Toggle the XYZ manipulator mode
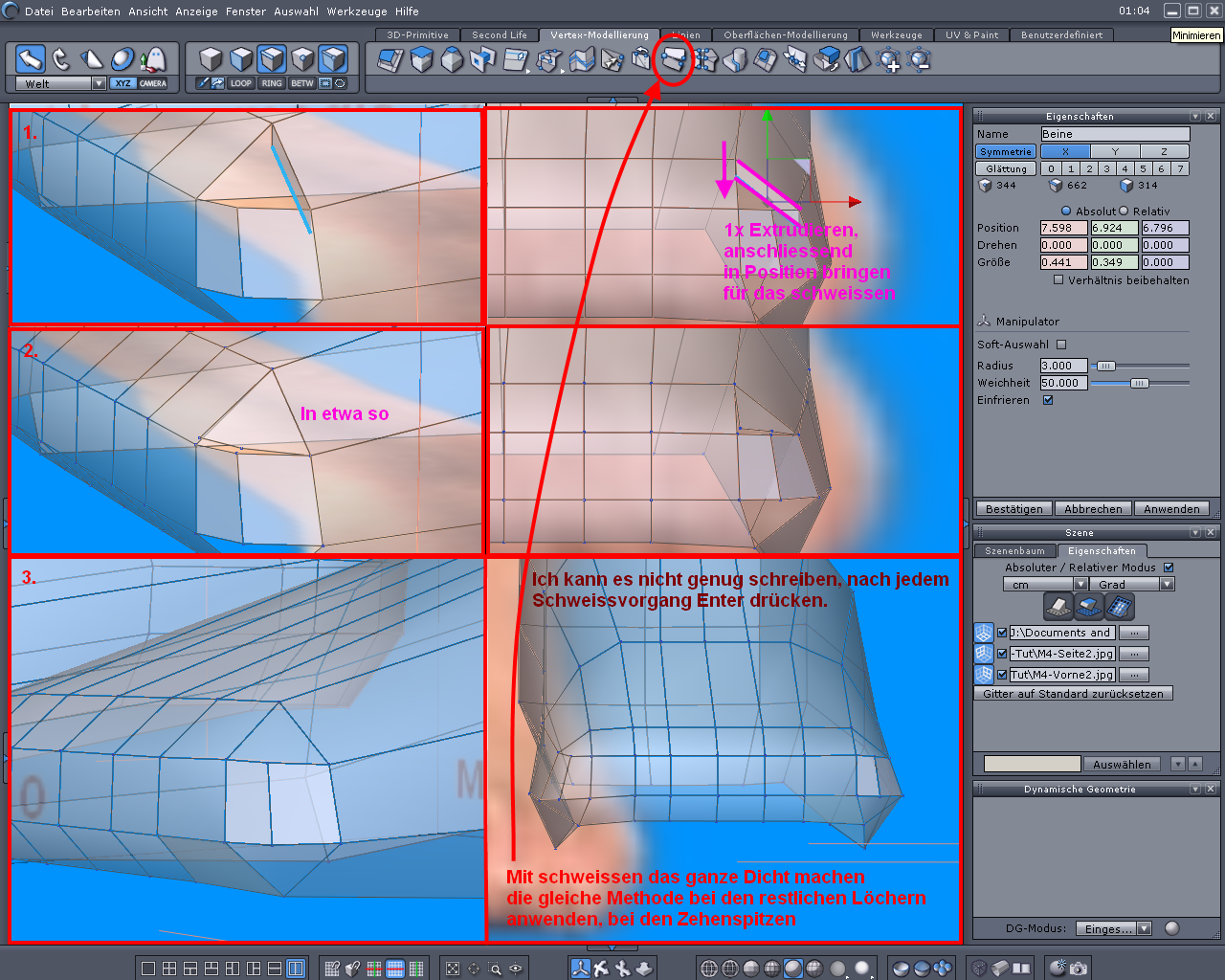1225x980 pixels. [122, 83]
